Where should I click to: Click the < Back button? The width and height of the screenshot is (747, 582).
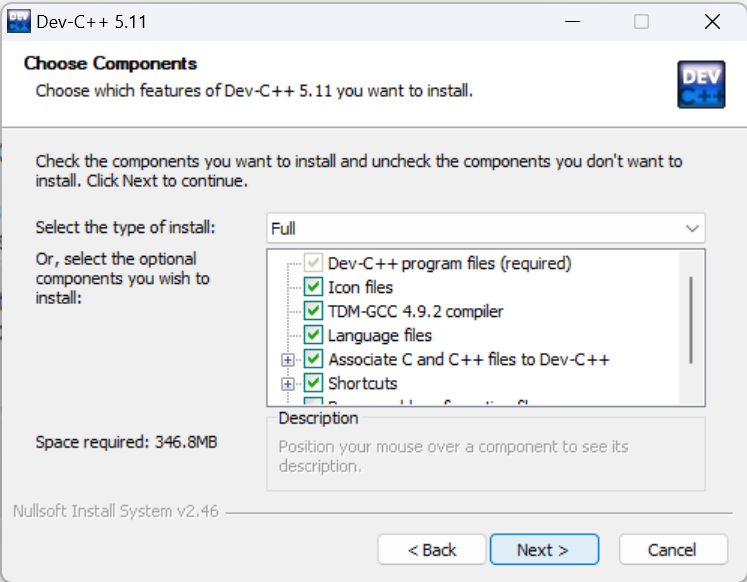point(432,550)
